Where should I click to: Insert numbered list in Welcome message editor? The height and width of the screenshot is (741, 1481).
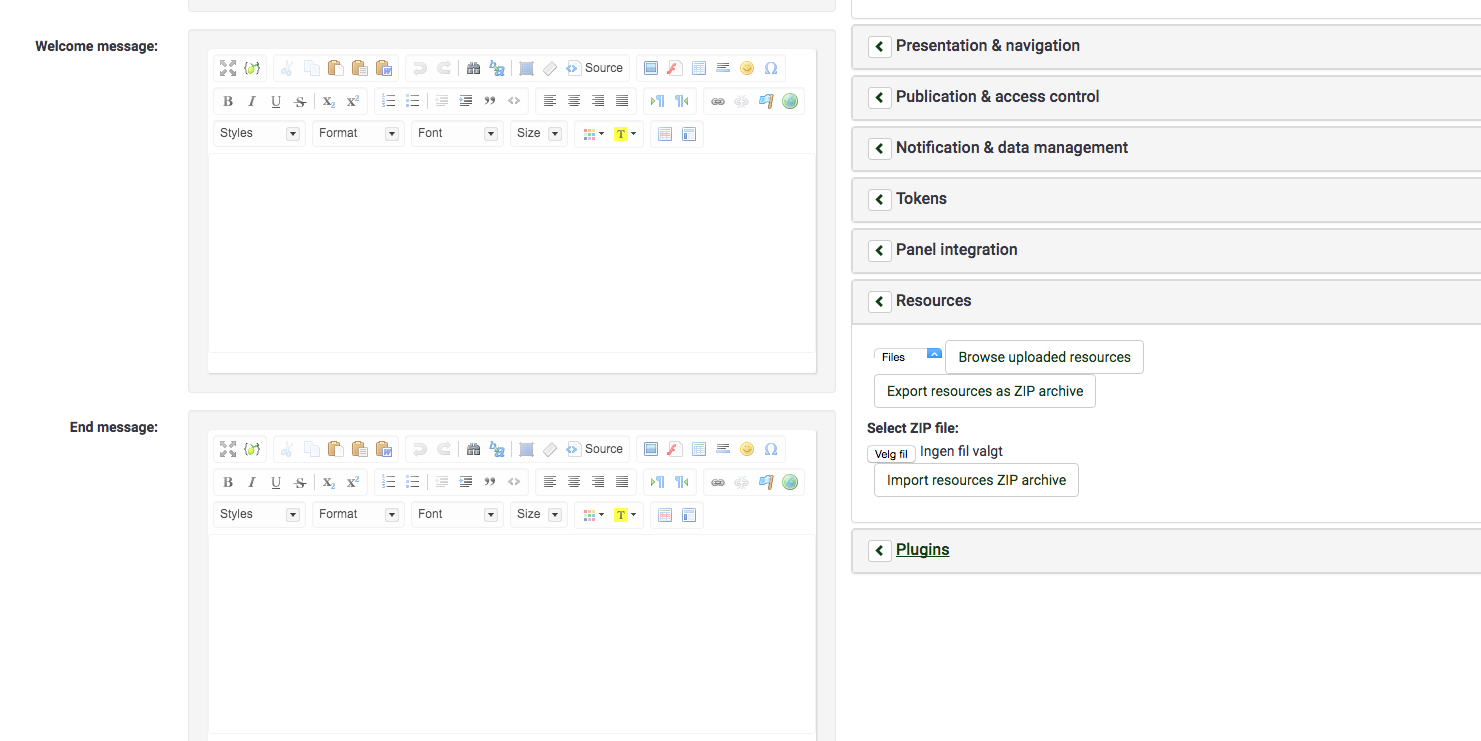coord(389,101)
